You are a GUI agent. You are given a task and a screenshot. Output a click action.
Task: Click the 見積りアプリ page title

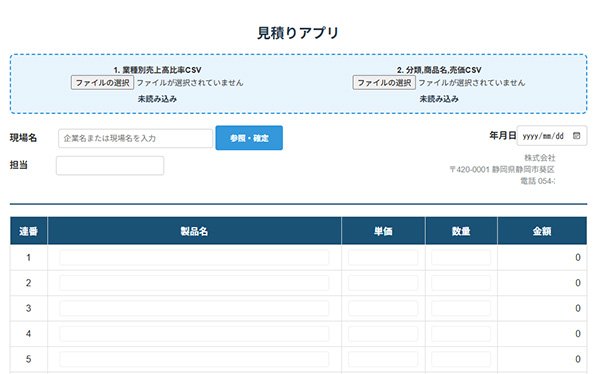[298, 33]
